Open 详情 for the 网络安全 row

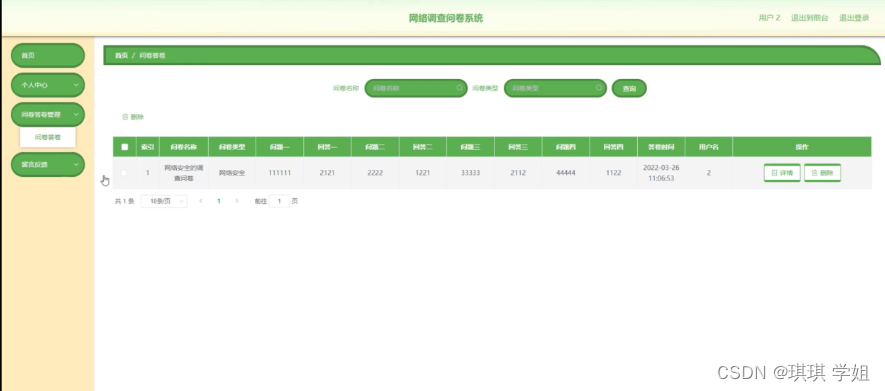click(x=782, y=173)
